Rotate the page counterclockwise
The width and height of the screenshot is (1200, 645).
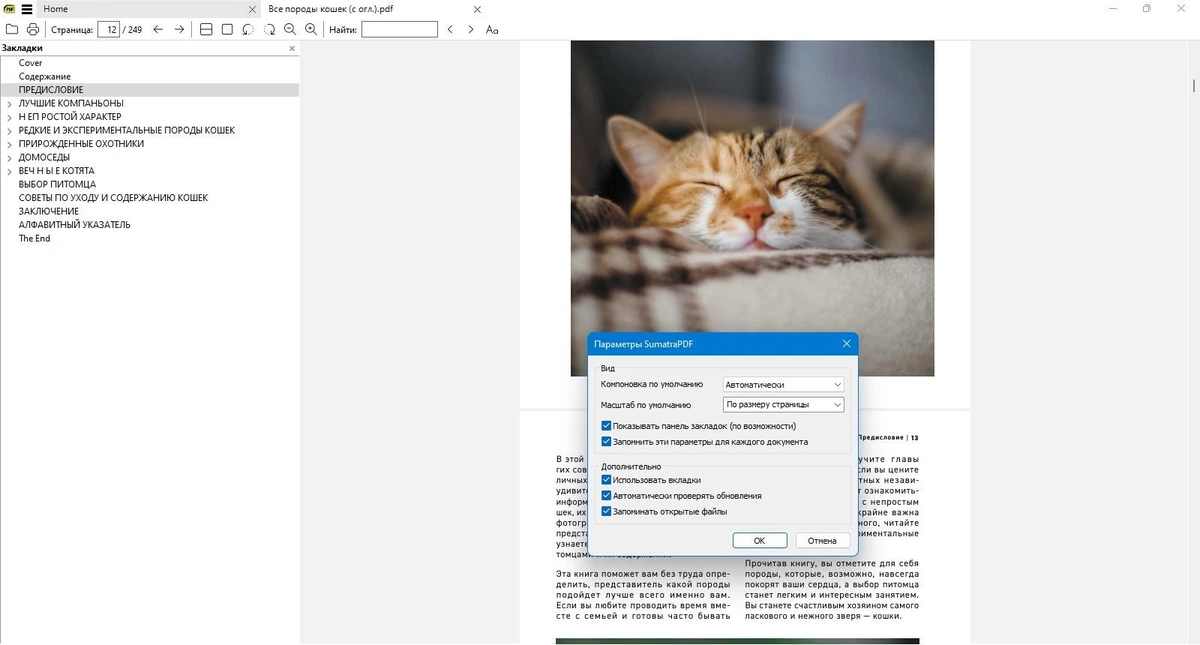[248, 30]
